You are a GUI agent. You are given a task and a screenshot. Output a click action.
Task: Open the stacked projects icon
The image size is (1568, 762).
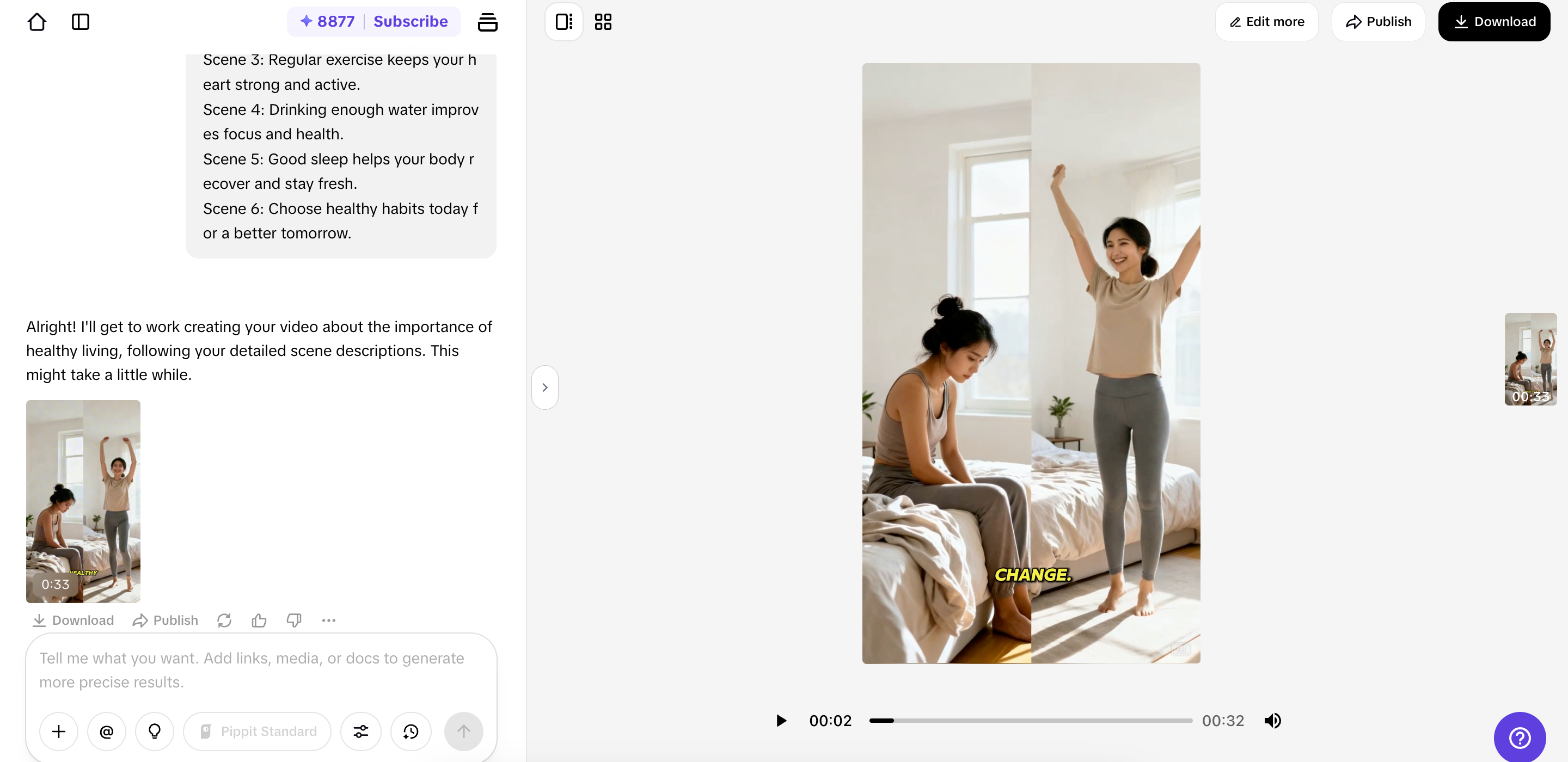click(487, 22)
